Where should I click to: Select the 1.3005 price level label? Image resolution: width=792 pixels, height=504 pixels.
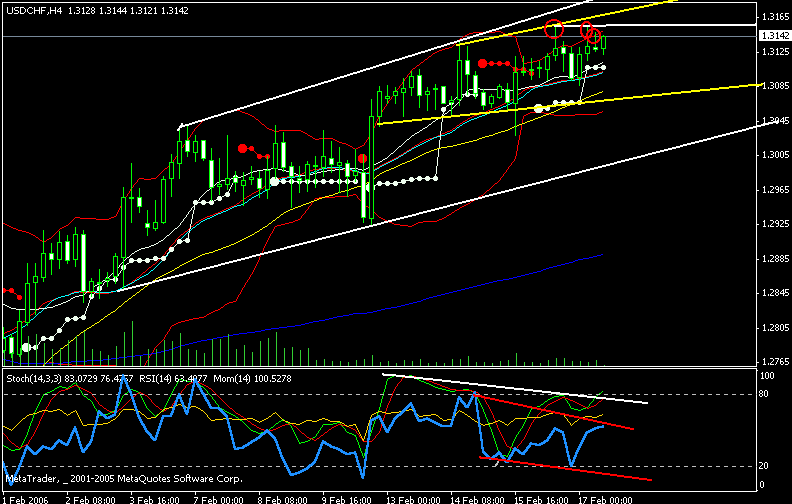[775, 155]
